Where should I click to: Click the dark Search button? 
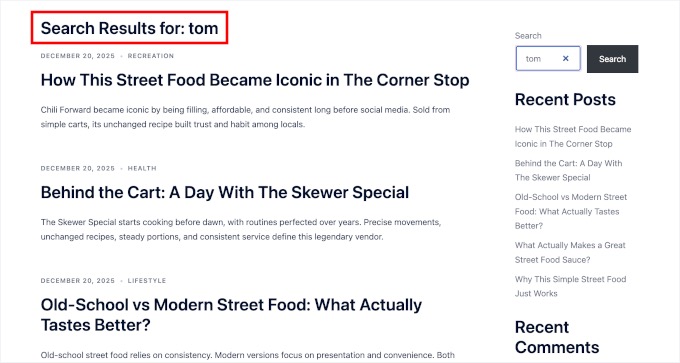coord(612,59)
